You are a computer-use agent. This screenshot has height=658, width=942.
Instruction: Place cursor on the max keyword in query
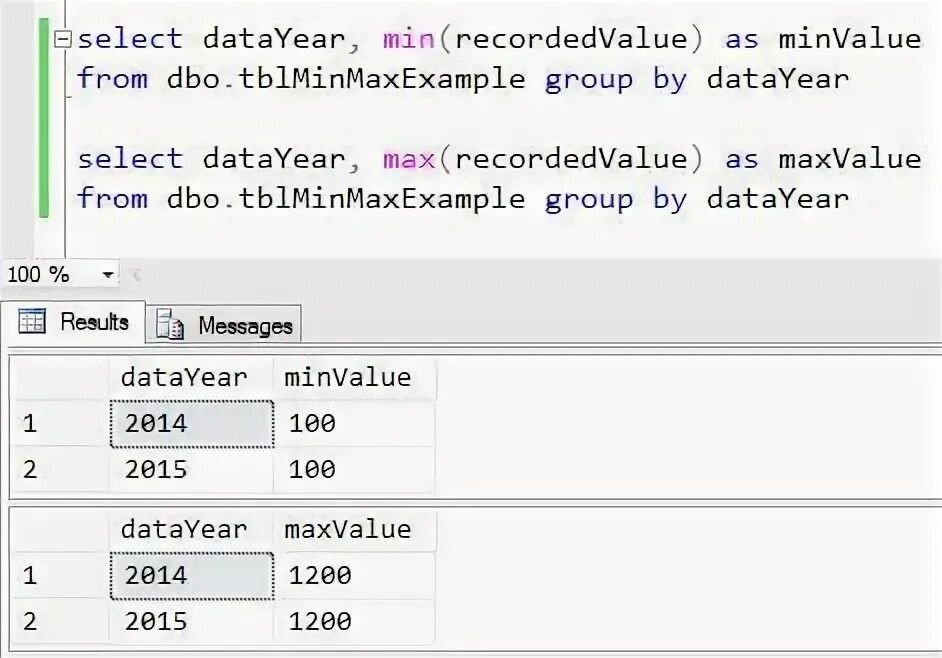(x=408, y=159)
